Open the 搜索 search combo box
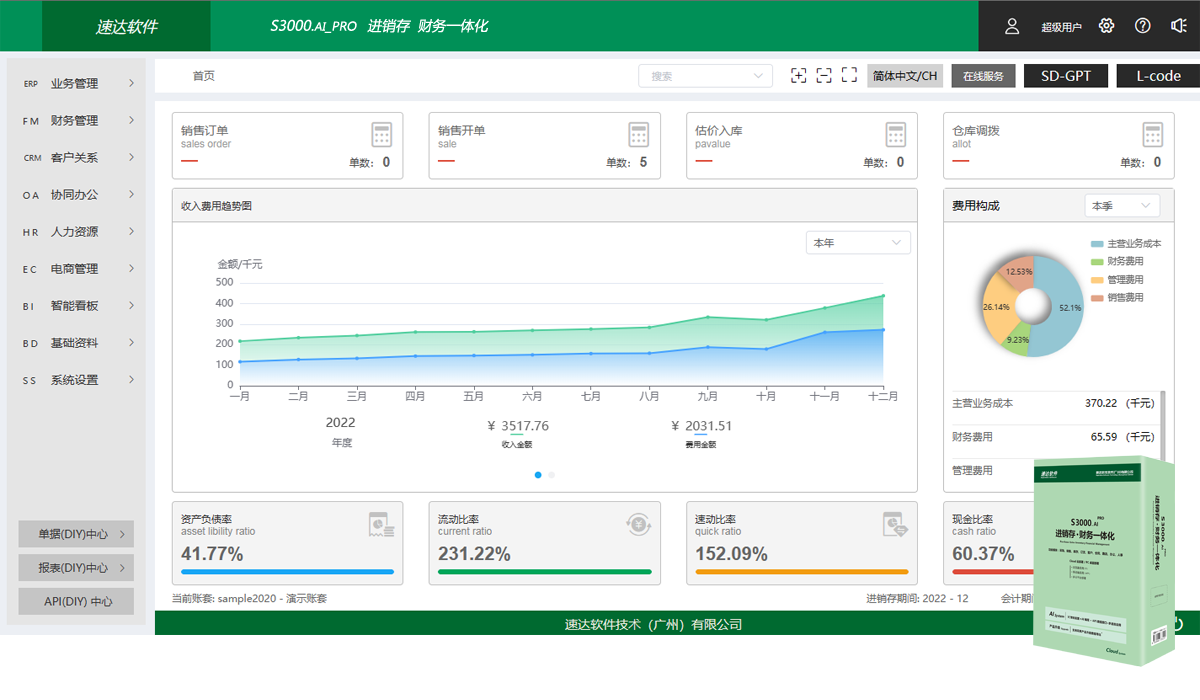This screenshot has width=1200, height=700. 706,76
